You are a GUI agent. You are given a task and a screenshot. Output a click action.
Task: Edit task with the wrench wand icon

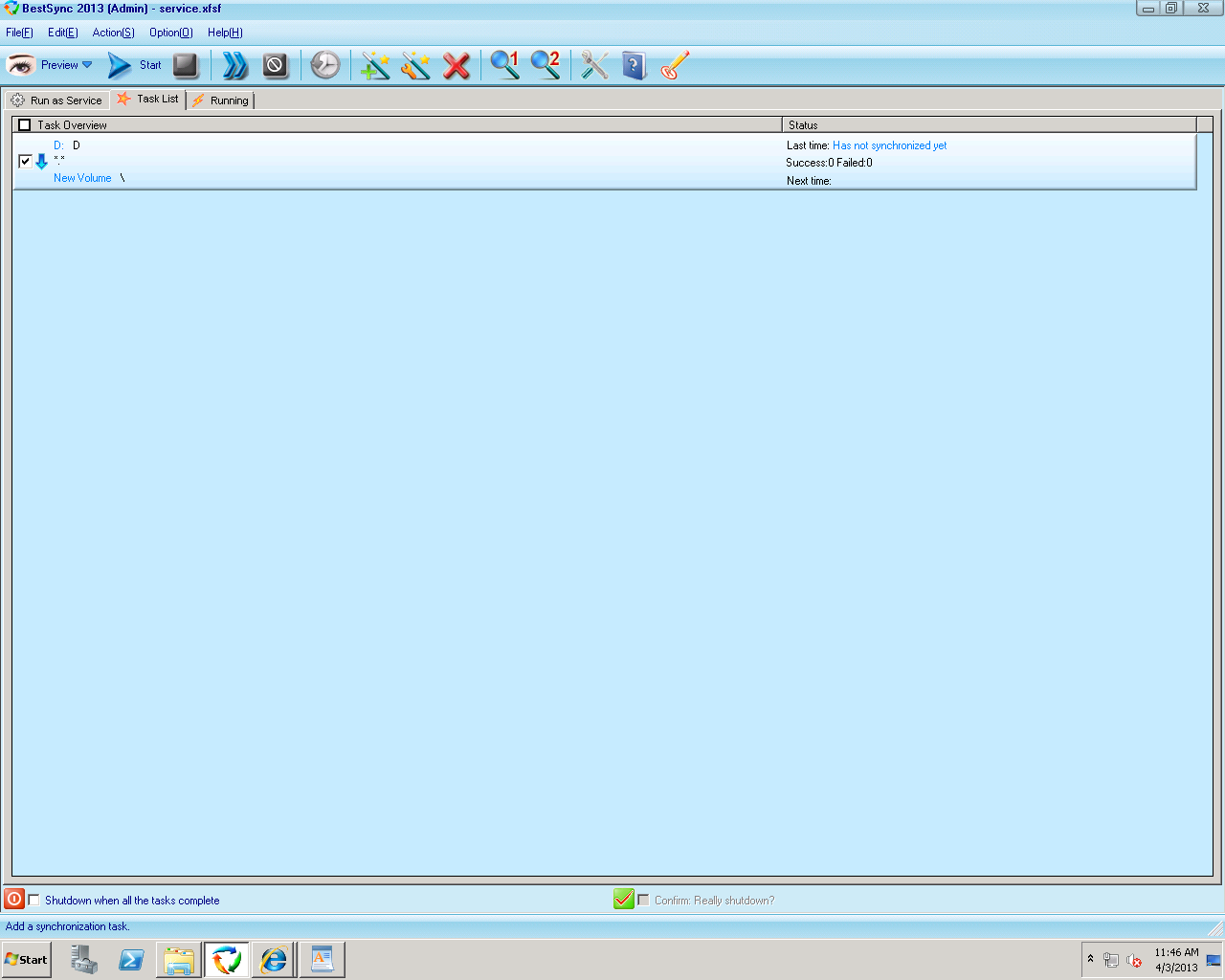pyautogui.click(x=415, y=65)
